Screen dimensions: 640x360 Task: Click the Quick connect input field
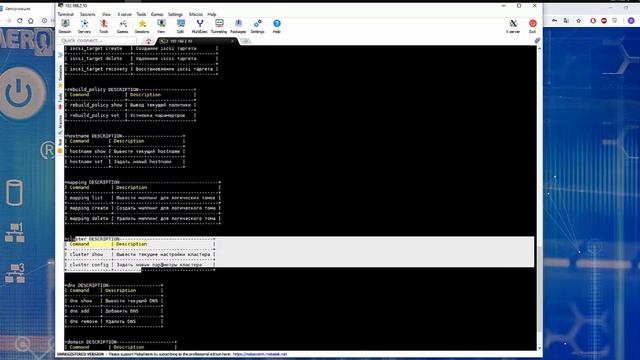point(97,40)
